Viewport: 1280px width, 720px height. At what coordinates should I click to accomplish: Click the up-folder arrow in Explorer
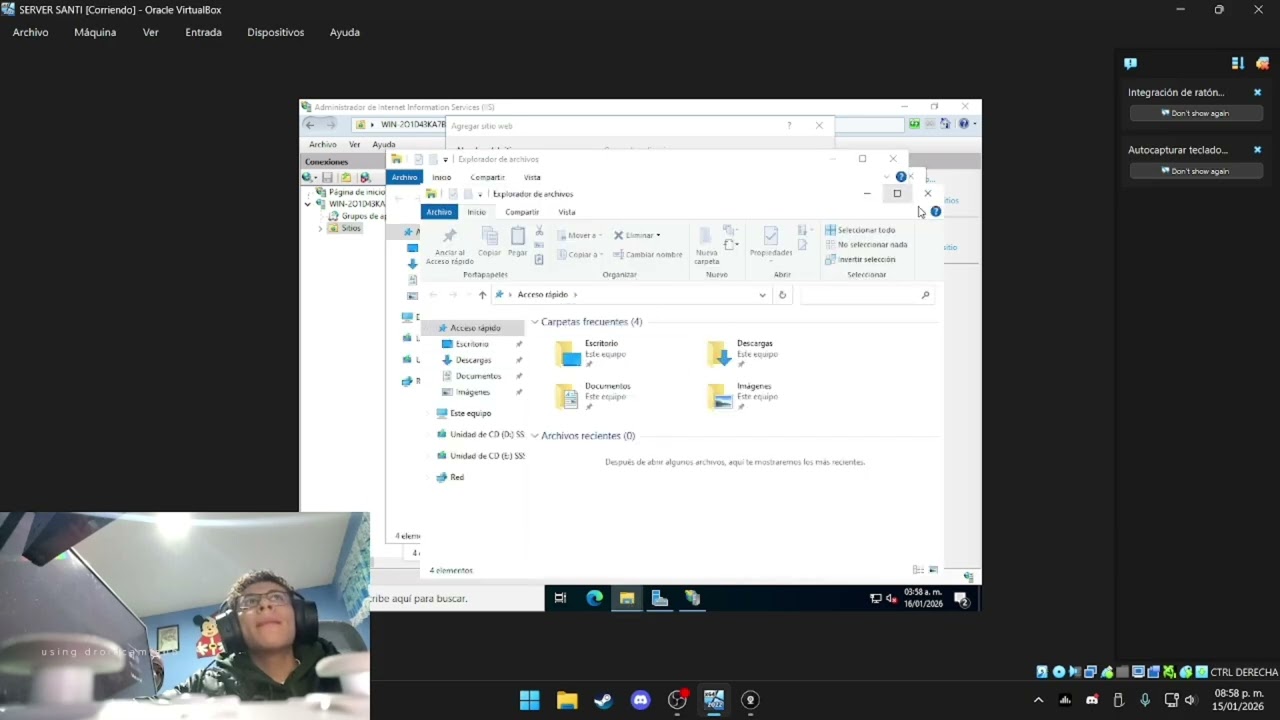pos(482,295)
